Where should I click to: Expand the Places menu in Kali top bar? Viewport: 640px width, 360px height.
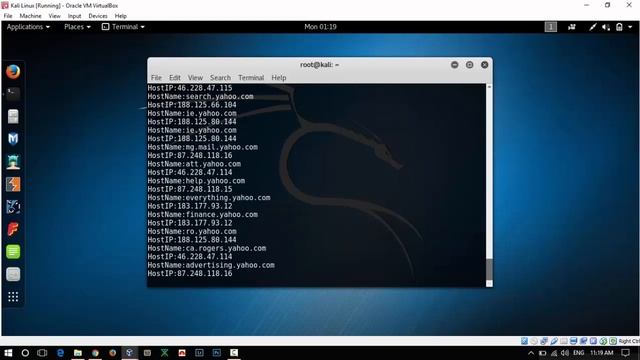click(77, 27)
